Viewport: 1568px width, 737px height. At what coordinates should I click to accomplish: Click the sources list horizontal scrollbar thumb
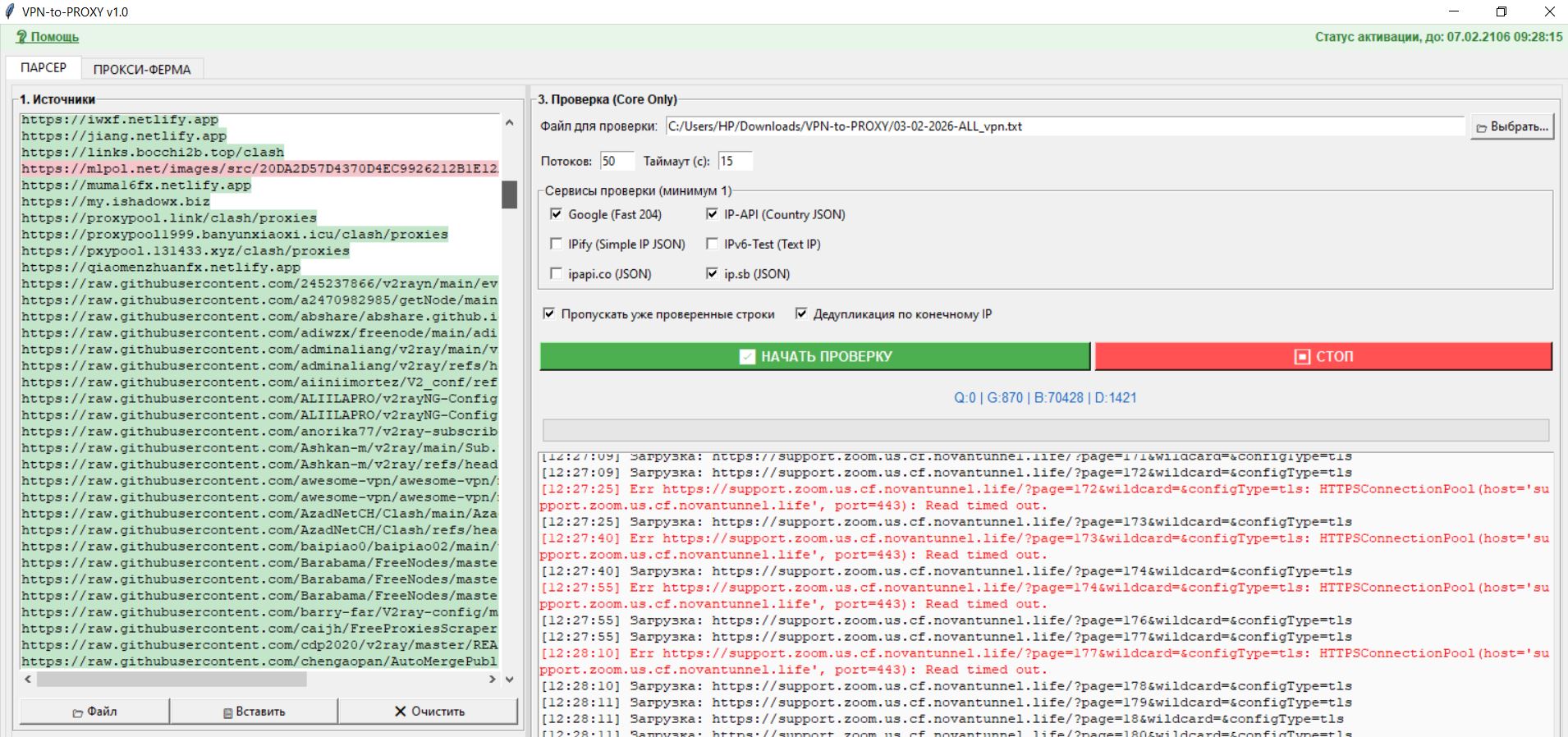[172, 679]
